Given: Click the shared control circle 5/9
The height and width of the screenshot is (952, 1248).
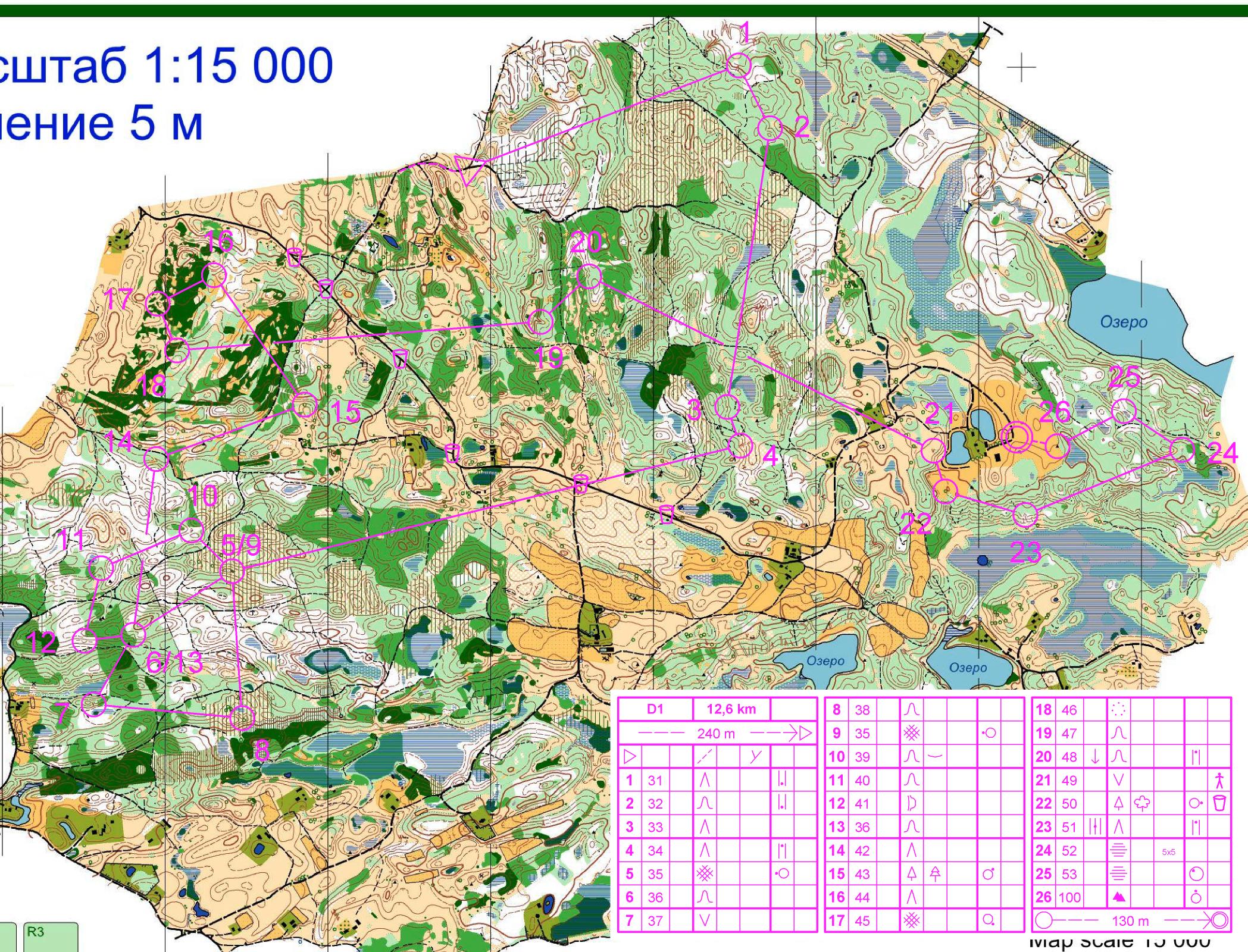Looking at the screenshot, I should pyautogui.click(x=232, y=571).
